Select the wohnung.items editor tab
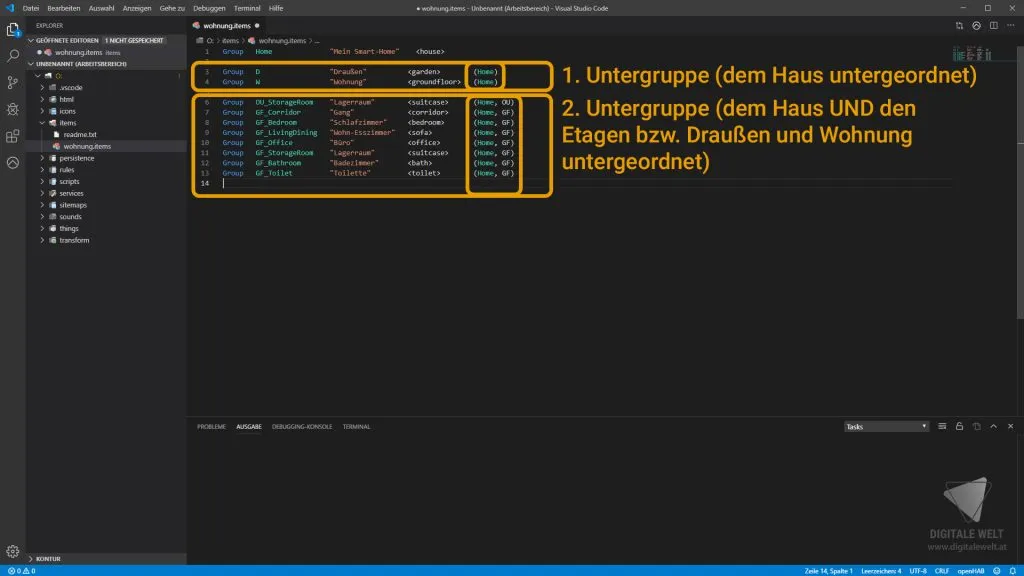Screen dimensions: 1024x576 pos(227,25)
